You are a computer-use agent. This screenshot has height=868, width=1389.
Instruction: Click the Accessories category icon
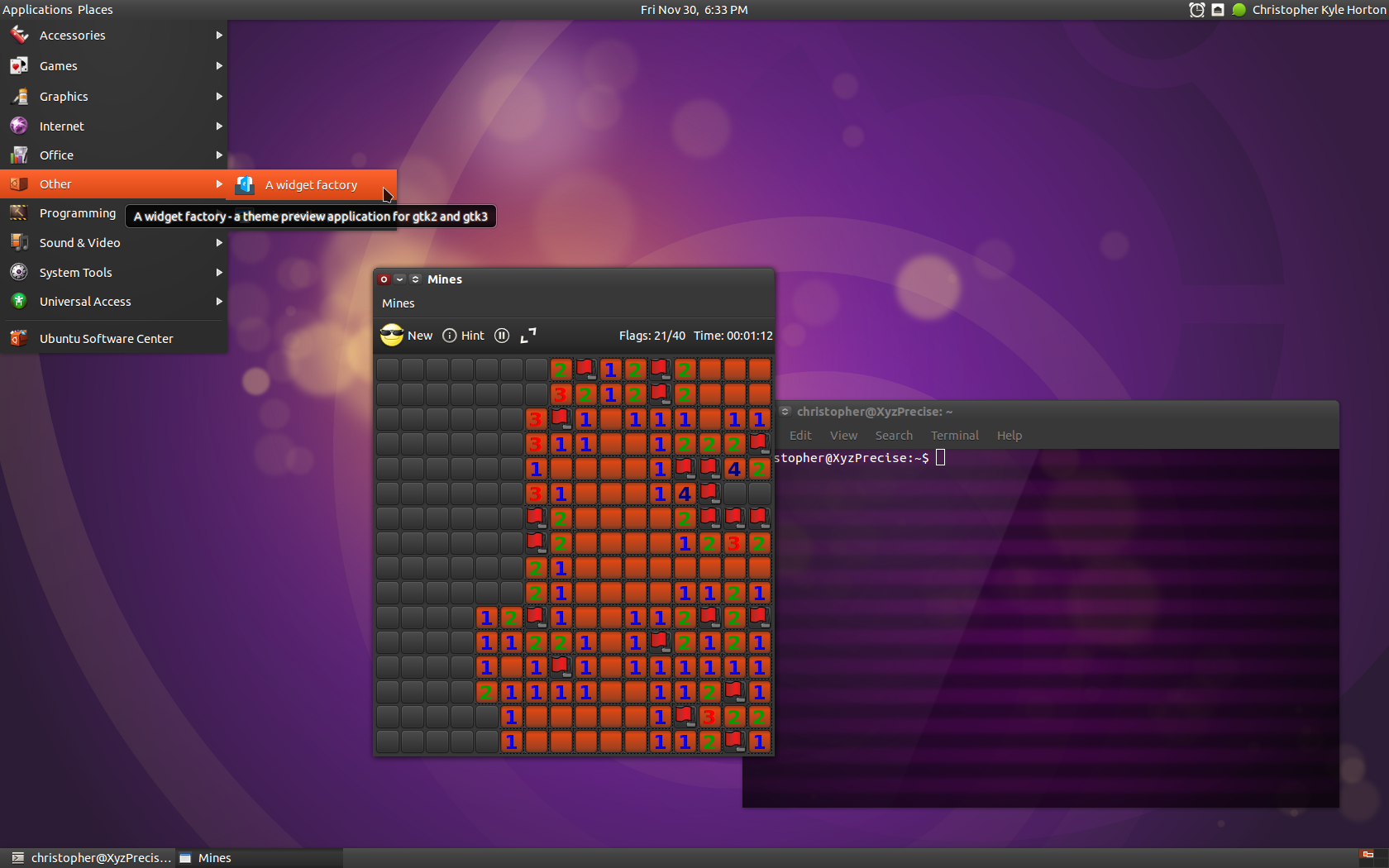pyautogui.click(x=19, y=35)
